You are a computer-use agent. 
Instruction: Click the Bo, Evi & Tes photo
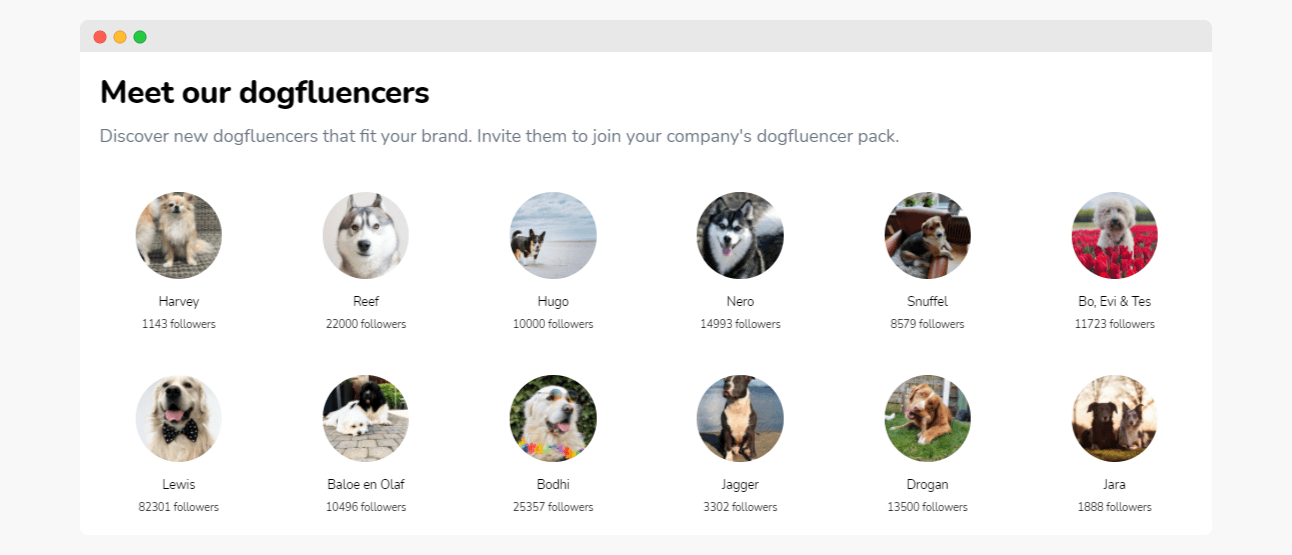coord(1114,235)
